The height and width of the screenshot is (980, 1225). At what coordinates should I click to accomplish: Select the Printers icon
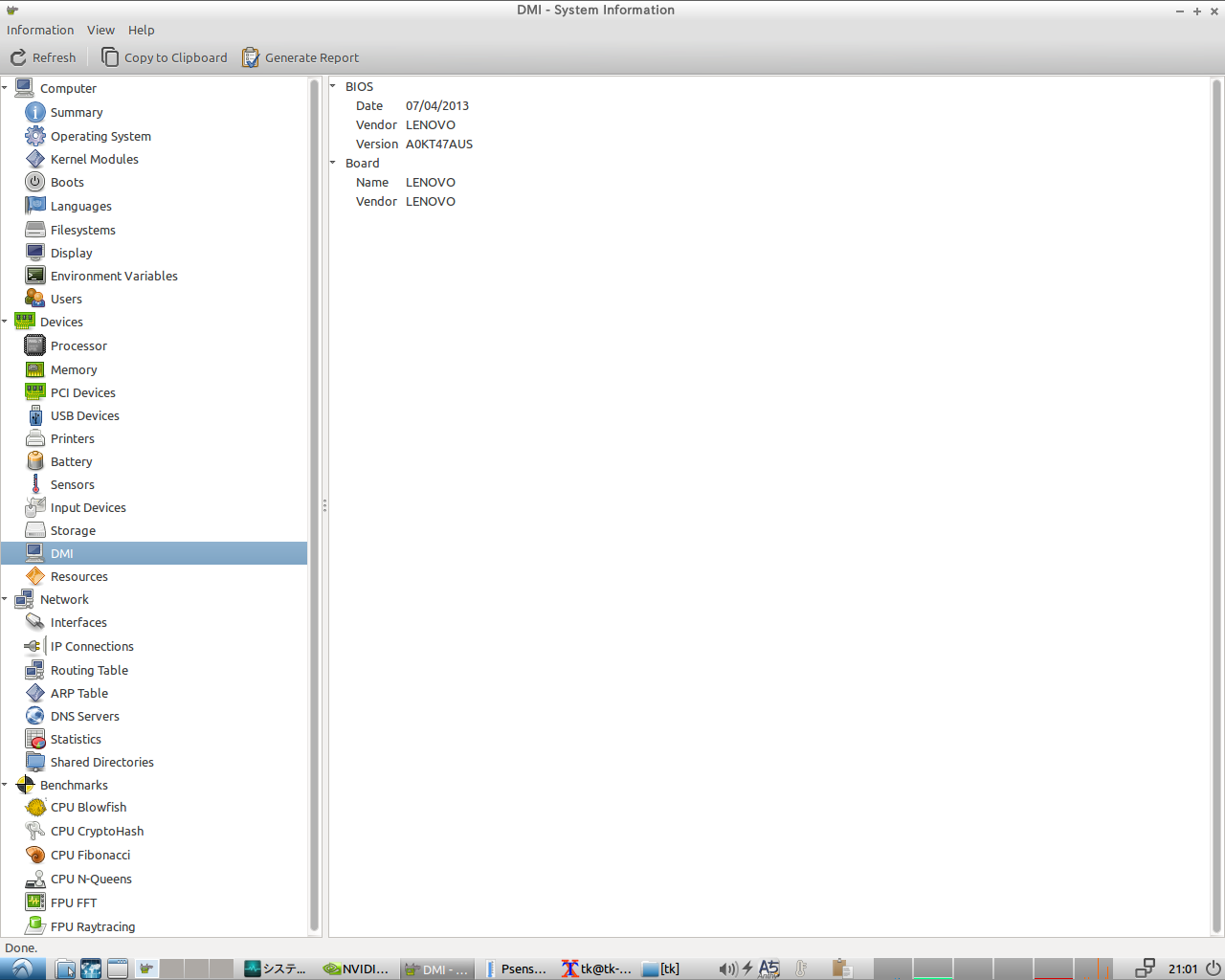click(35, 438)
